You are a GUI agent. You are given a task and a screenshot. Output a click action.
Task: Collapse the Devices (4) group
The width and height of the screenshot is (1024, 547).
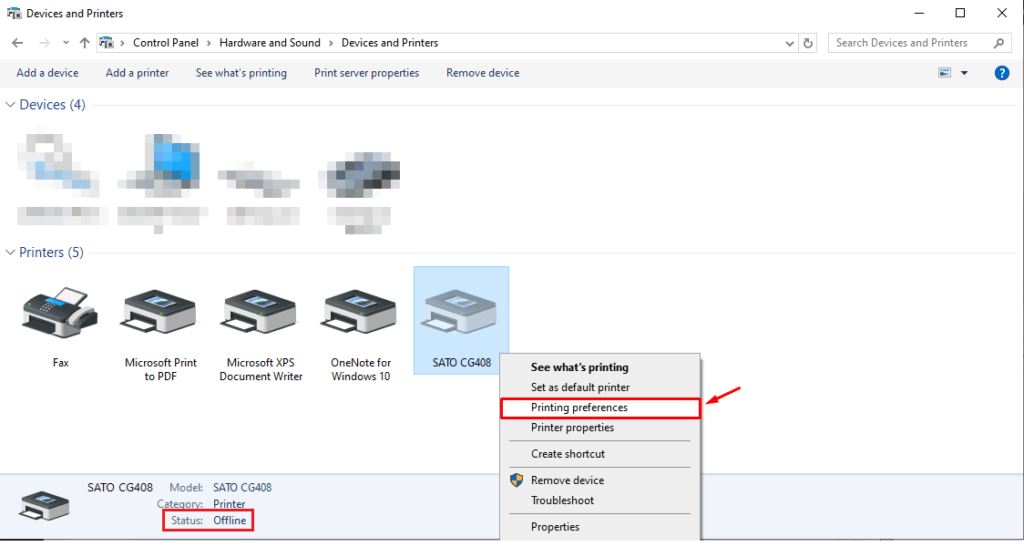(x=10, y=104)
